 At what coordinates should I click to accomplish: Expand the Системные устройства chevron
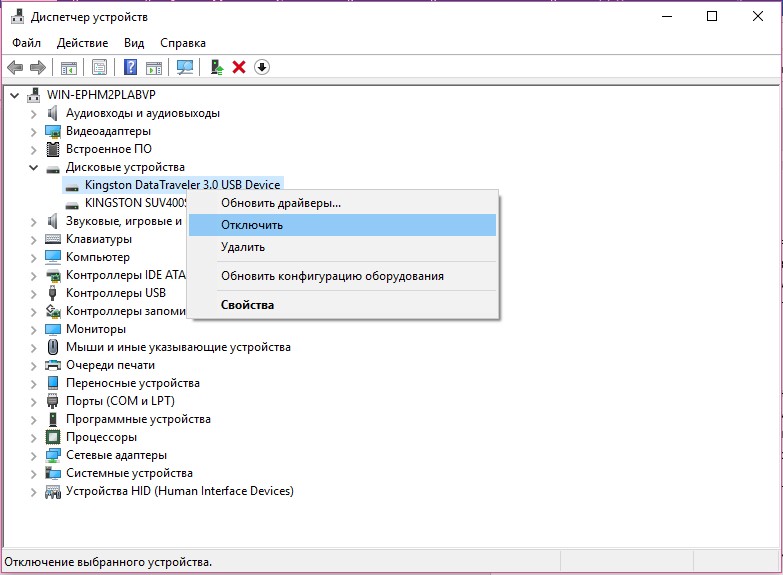(33, 474)
